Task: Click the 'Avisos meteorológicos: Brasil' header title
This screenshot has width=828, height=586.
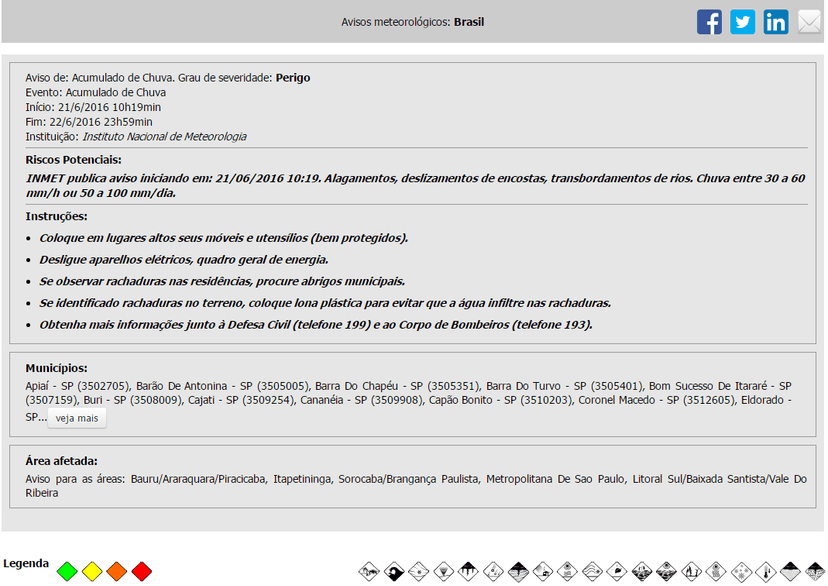Action: pyautogui.click(x=412, y=22)
